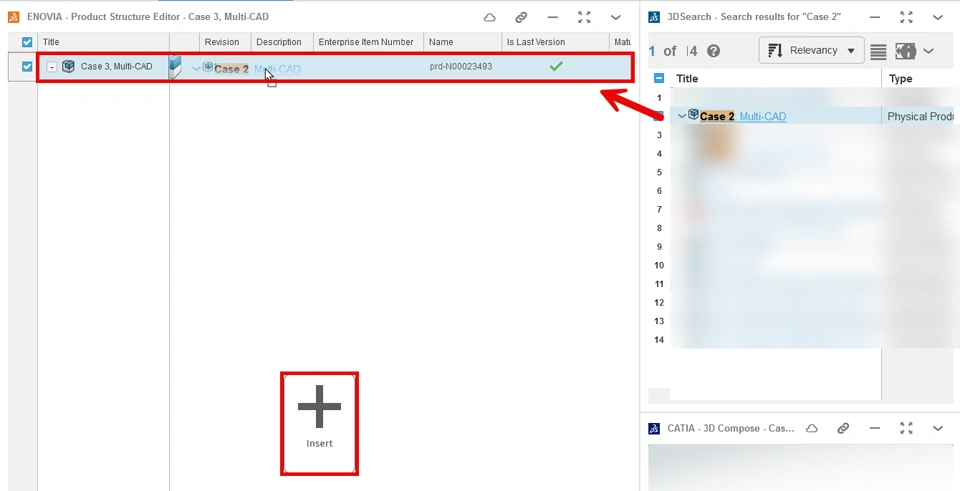Maximize the ENOVIA Product Structure Editor widget
Viewport: 960px width, 491px height.
[x=584, y=17]
